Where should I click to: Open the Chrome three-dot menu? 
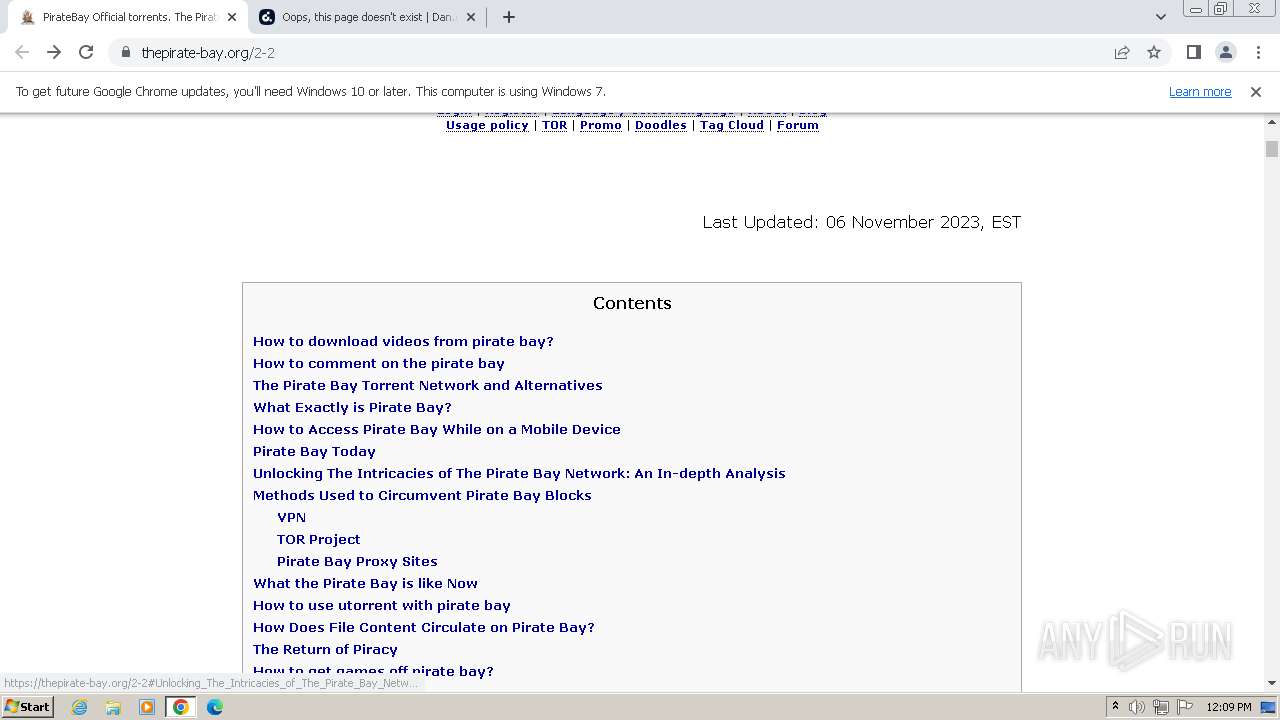1258,52
